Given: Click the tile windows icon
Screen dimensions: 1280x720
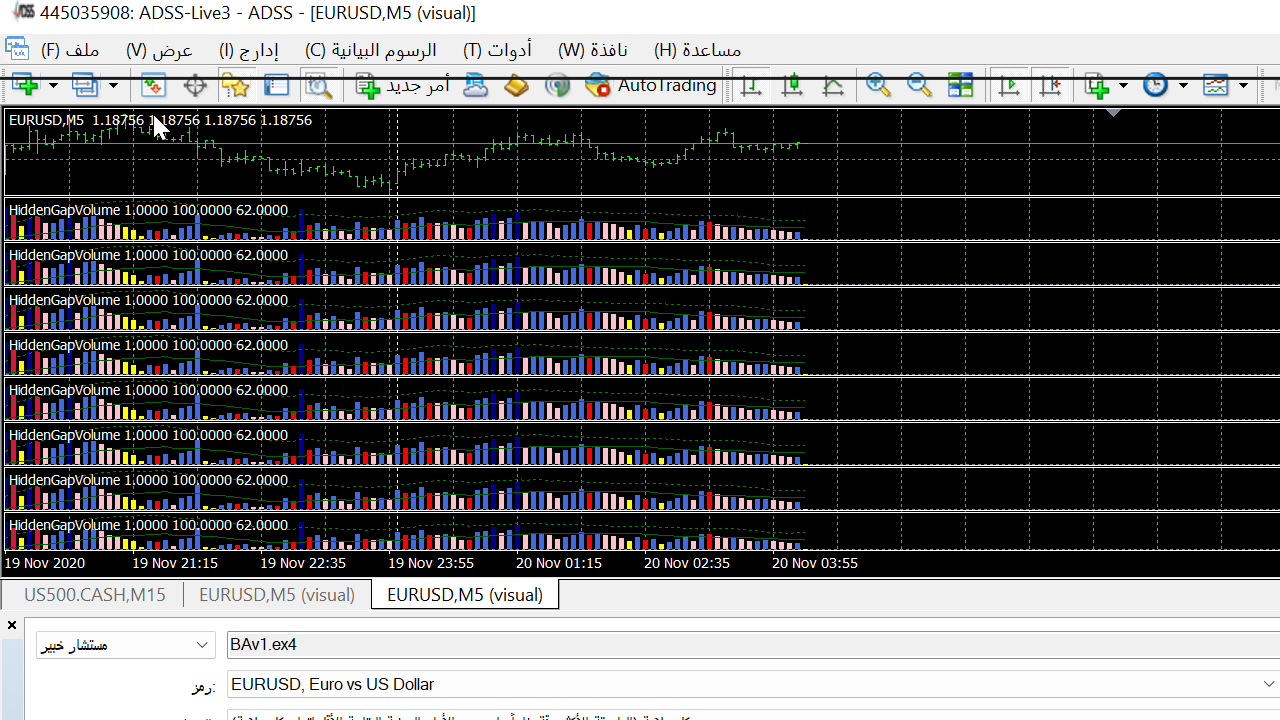Looking at the screenshot, I should 960,86.
